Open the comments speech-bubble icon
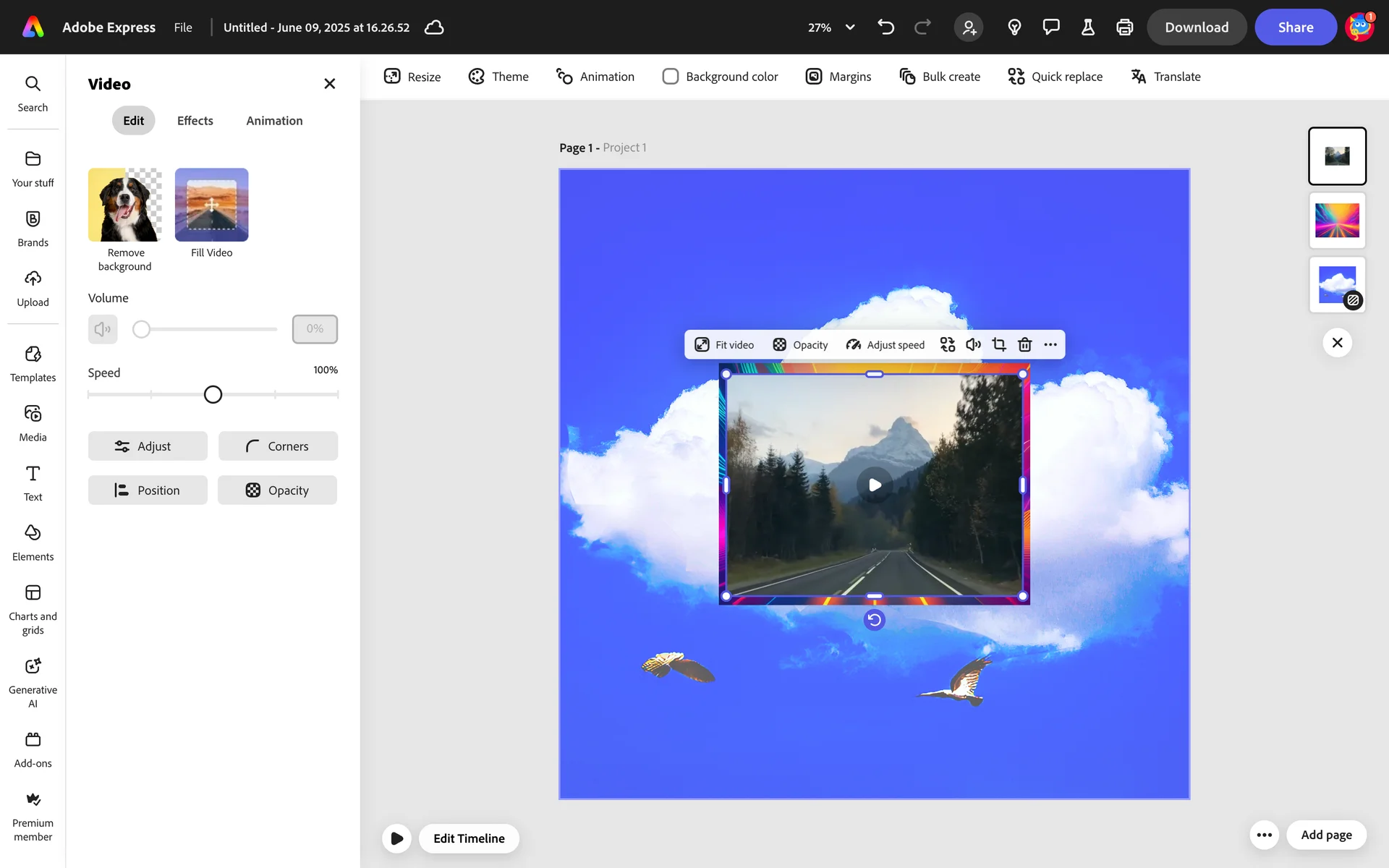 [1050, 27]
